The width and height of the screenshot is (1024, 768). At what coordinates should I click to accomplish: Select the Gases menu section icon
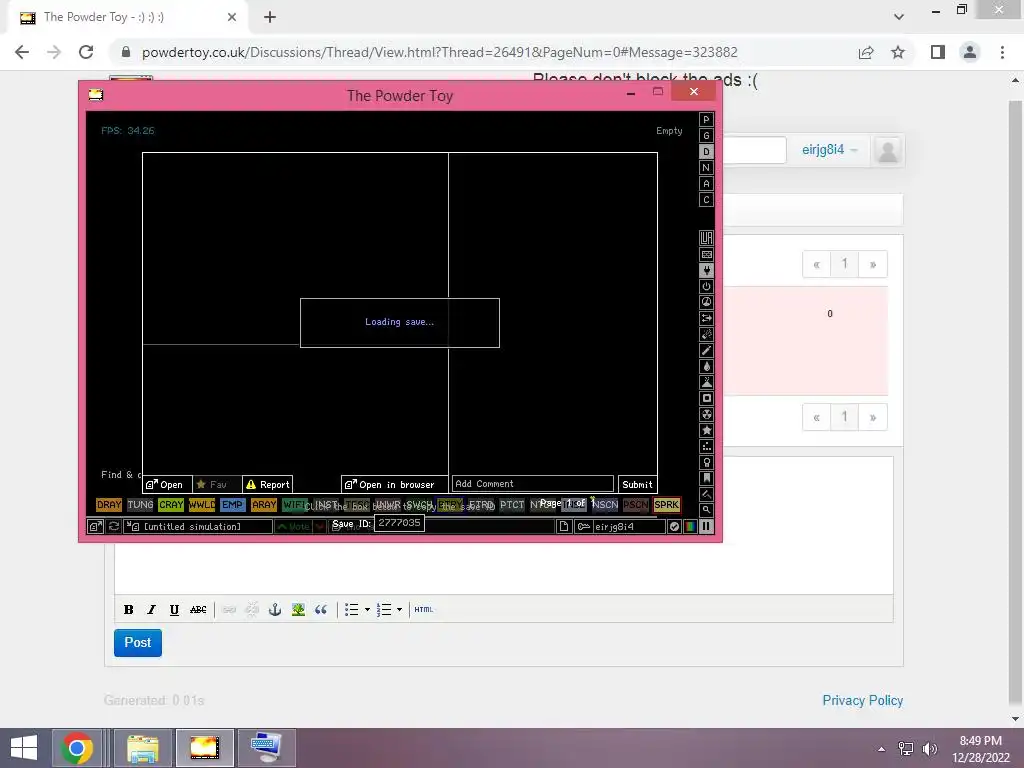[706, 350]
